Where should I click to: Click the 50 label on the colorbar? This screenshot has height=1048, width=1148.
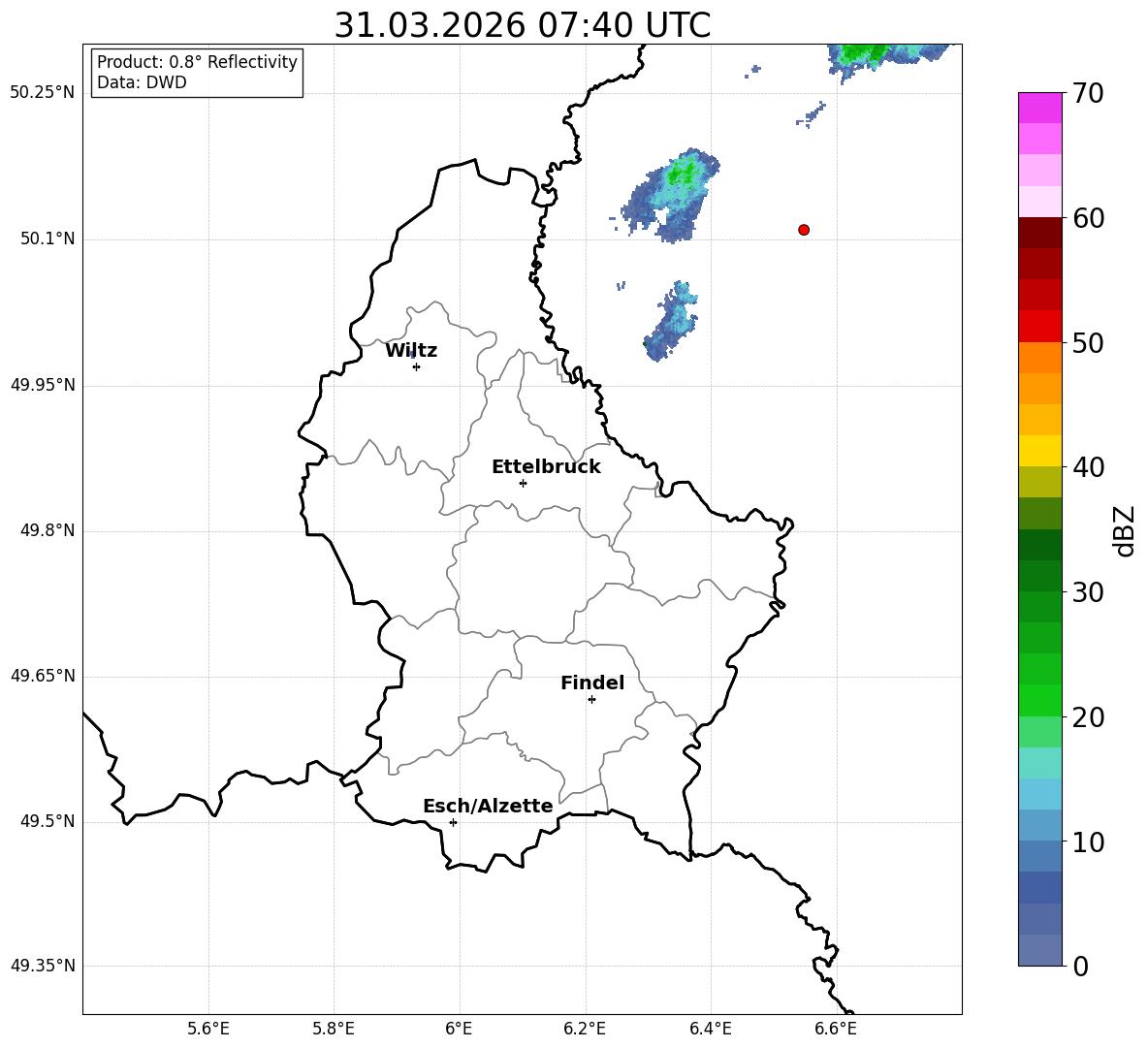click(x=1088, y=342)
